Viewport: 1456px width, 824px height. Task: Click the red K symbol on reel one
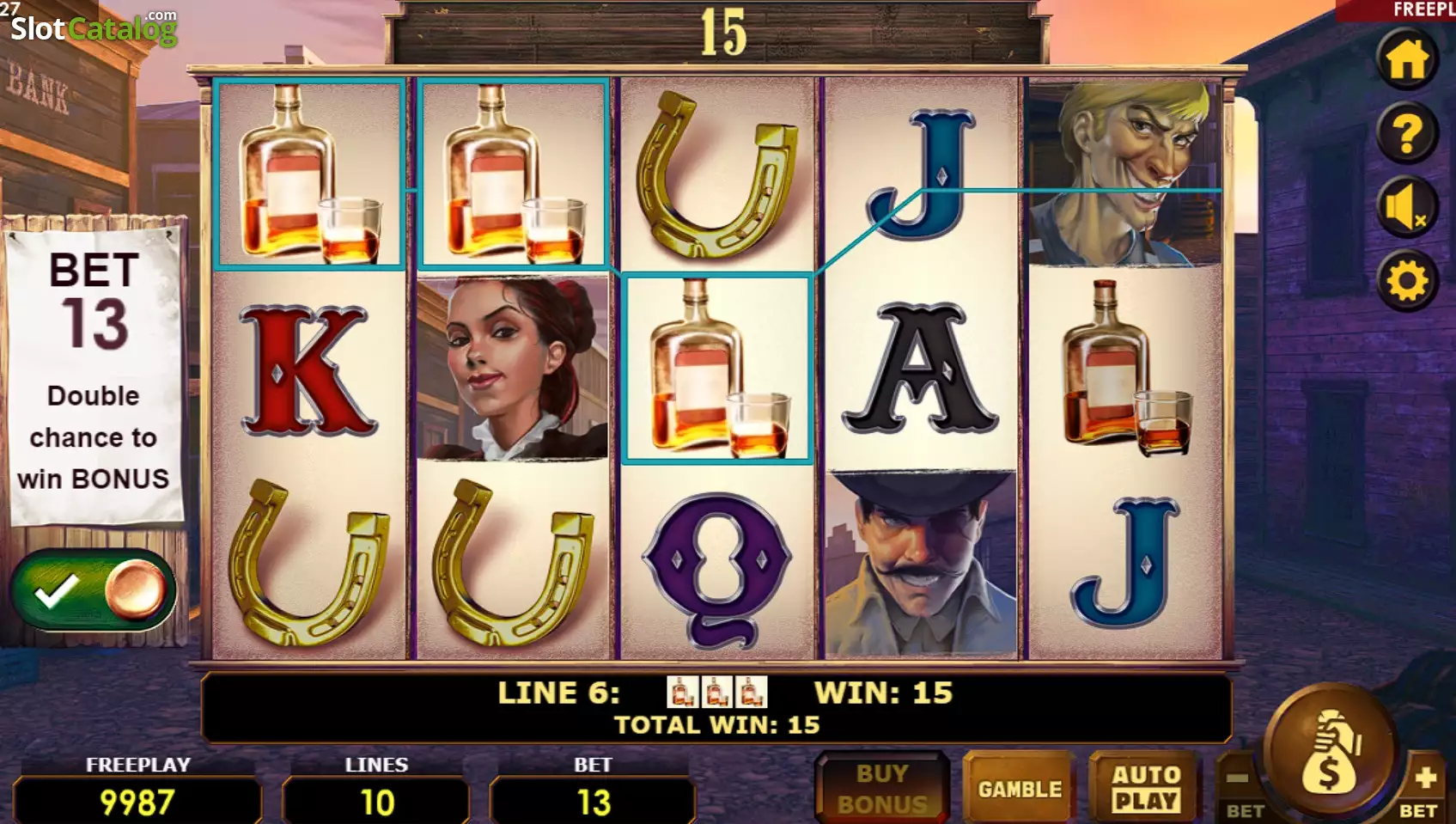[307, 369]
